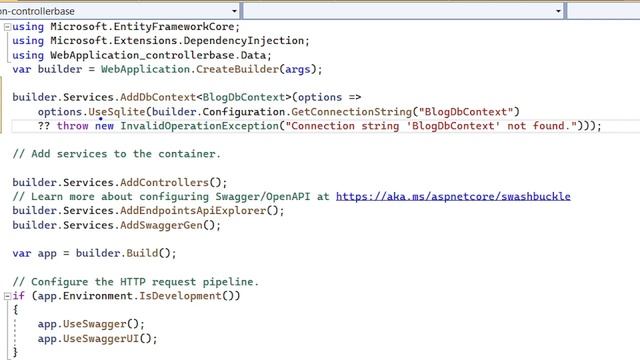Click the 'GetConnectionString' method call
This screenshot has height=360, width=640.
[x=351, y=112]
